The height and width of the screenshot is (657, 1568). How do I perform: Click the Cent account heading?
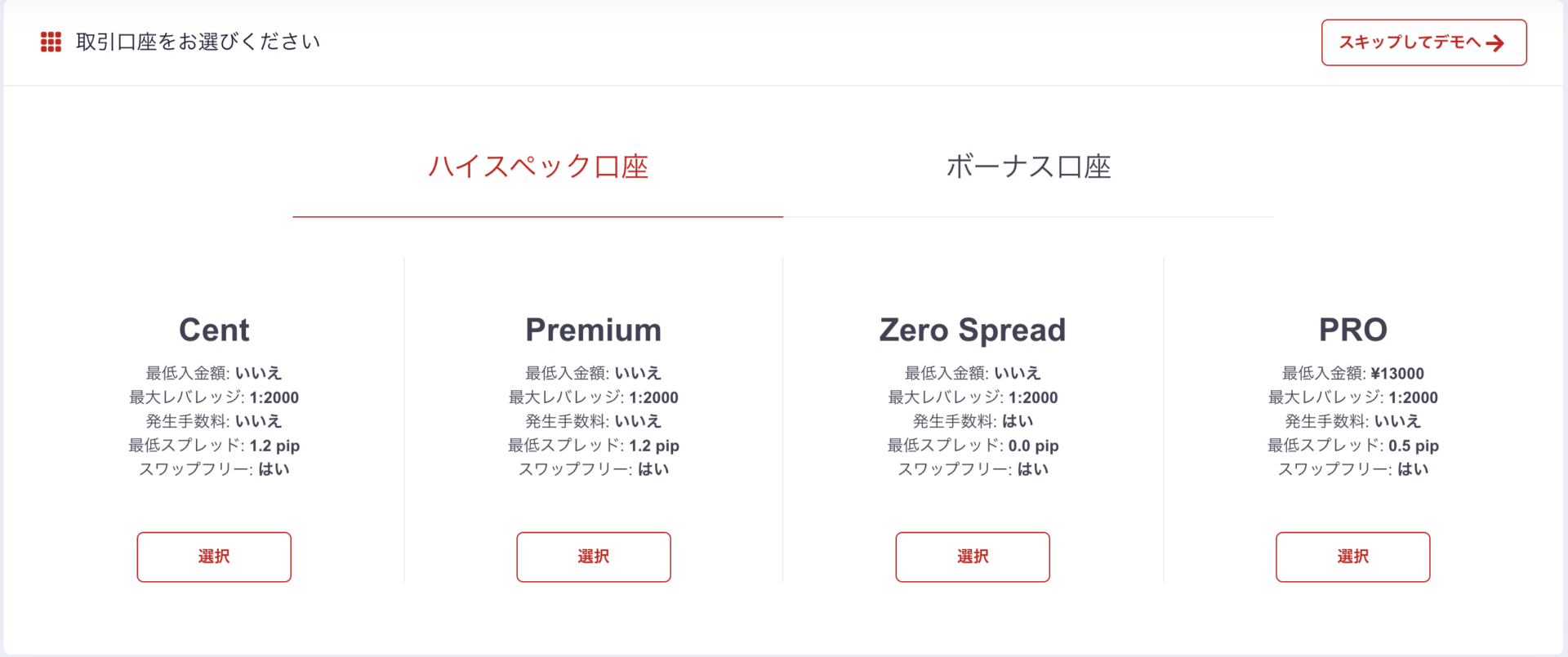click(214, 330)
